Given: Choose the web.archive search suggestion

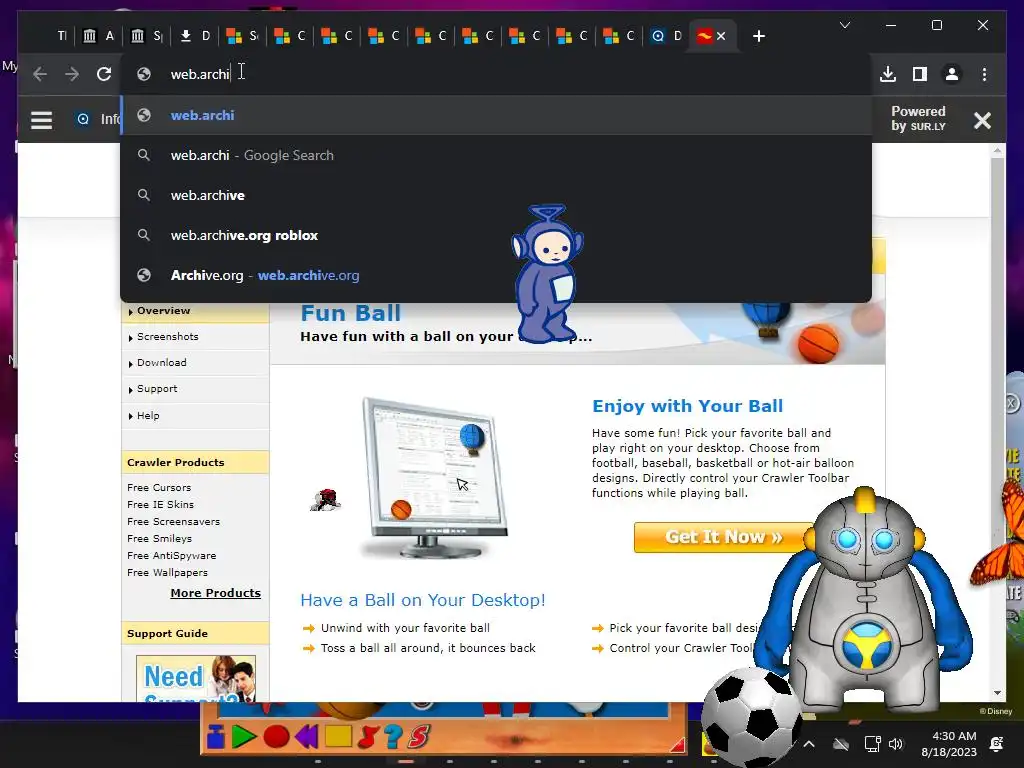Looking at the screenshot, I should pyautogui.click(x=496, y=195).
